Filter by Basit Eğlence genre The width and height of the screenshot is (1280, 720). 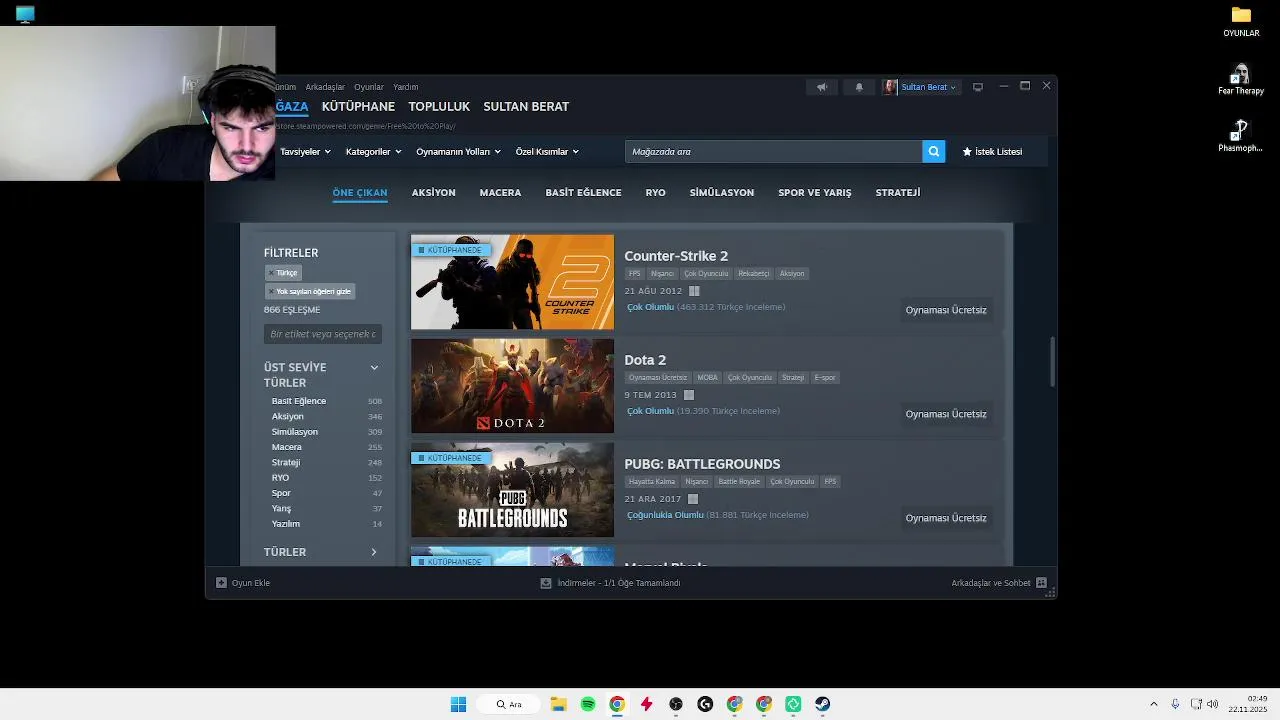(x=299, y=401)
